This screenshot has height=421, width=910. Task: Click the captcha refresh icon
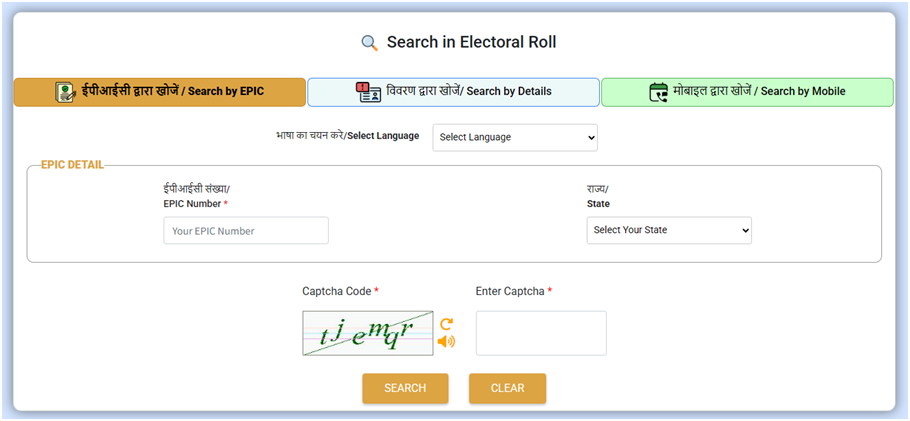pos(446,324)
